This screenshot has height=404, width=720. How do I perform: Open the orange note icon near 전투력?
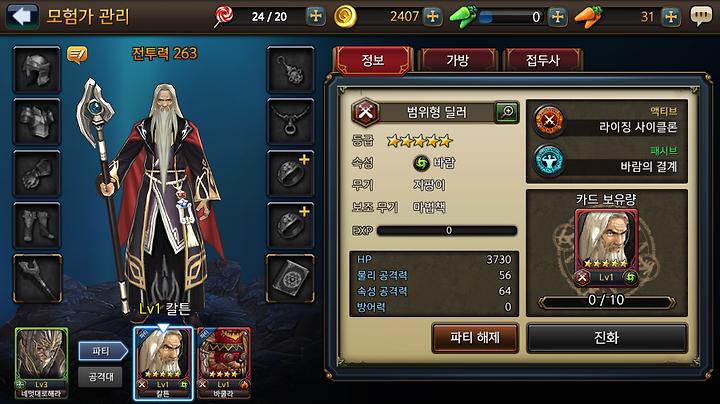click(77, 55)
